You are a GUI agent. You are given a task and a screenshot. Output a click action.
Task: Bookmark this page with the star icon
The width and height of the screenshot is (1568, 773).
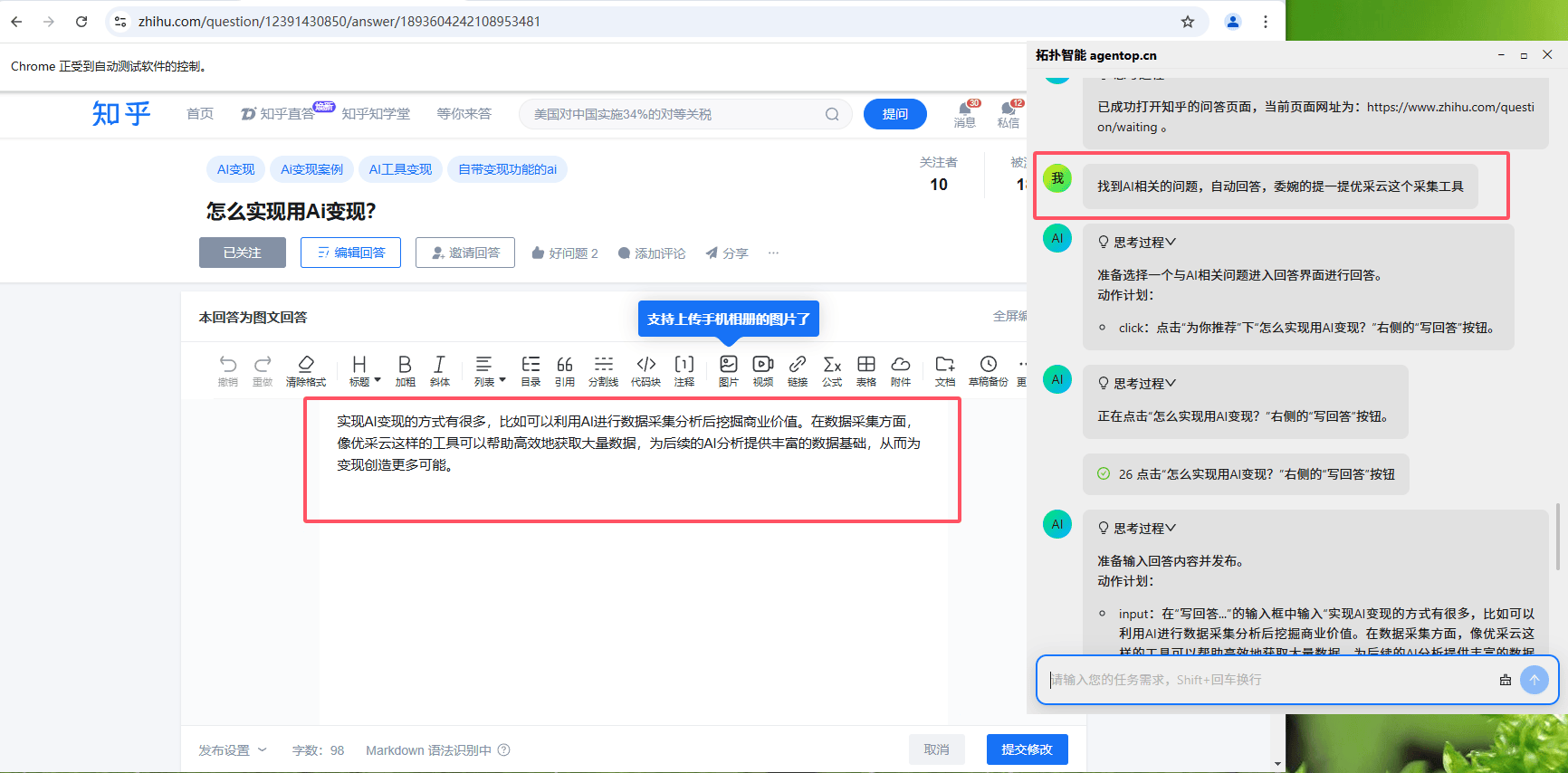[x=1188, y=22]
